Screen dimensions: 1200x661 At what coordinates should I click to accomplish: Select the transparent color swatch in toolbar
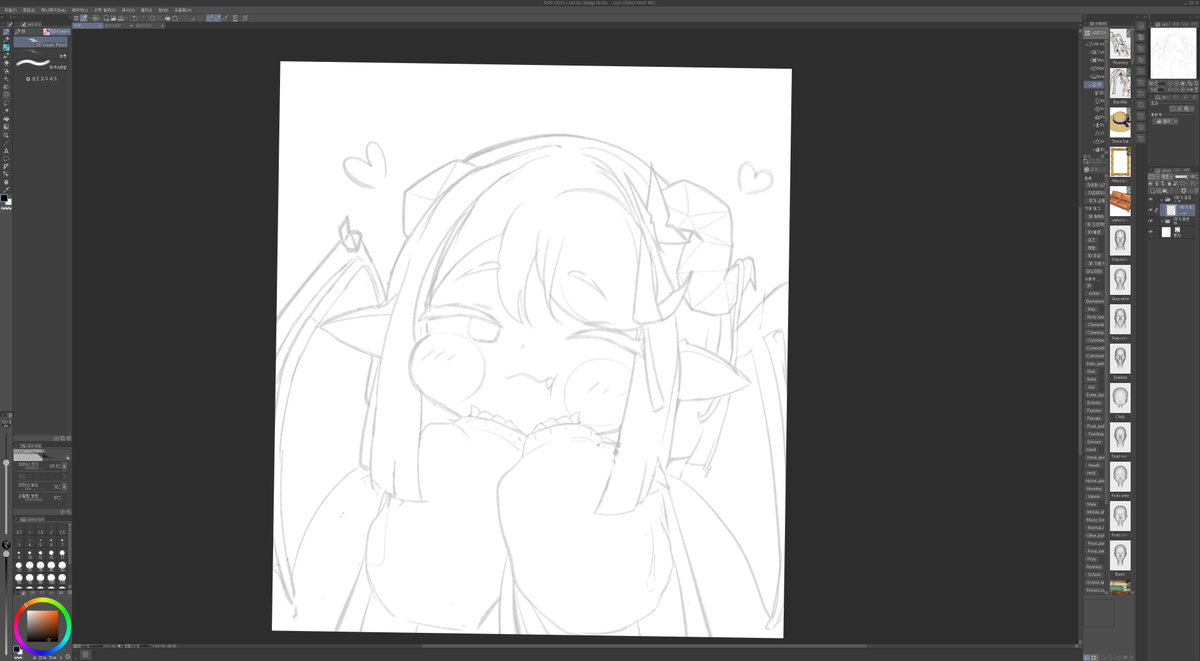(x=6, y=209)
